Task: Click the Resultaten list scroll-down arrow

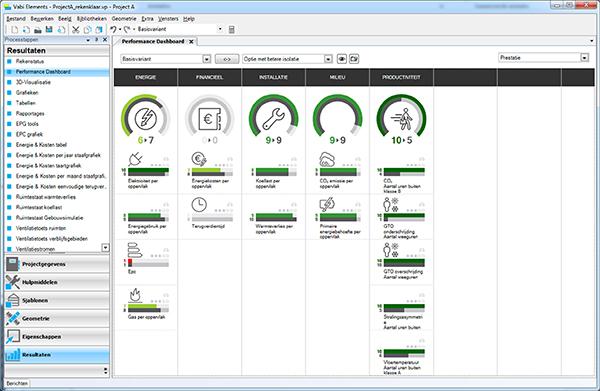Action: click(105, 248)
